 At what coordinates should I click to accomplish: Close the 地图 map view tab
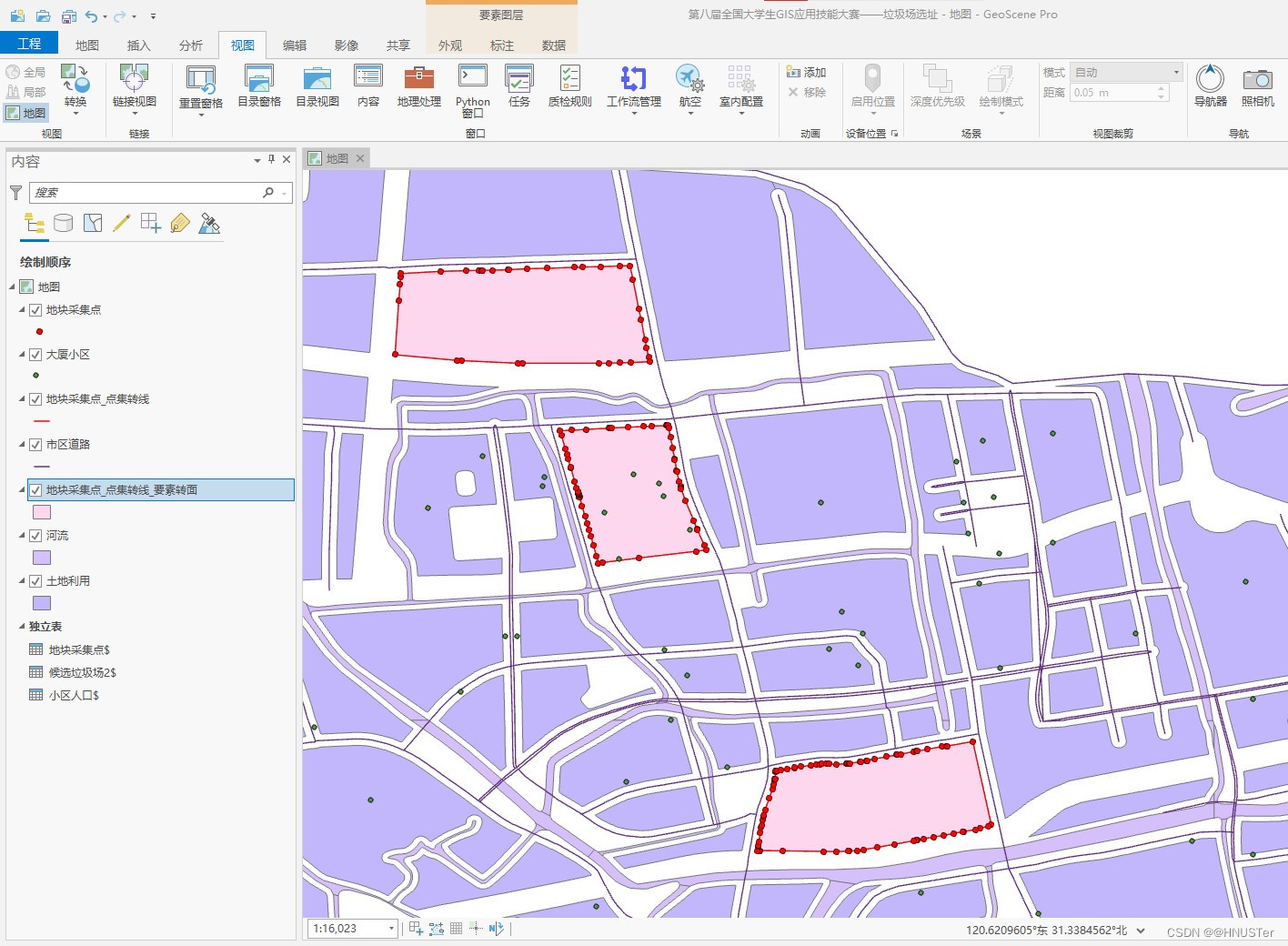coord(360,158)
